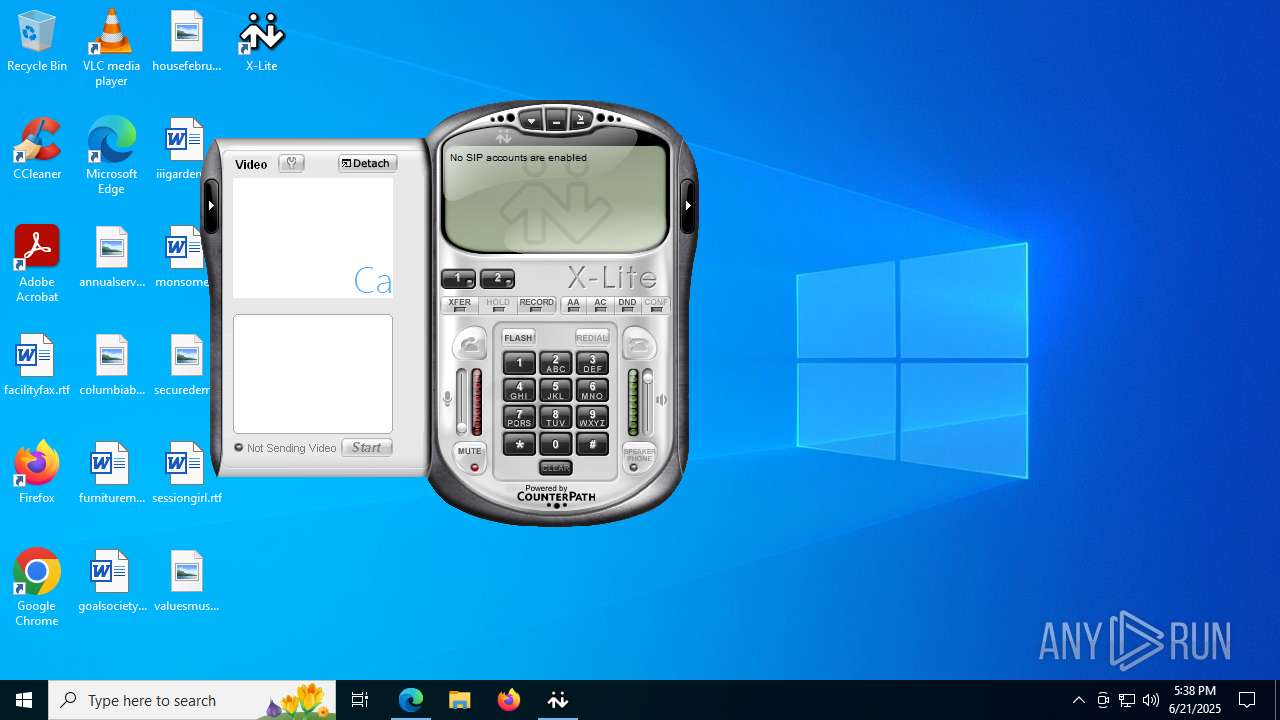Dial 3 DEF on keypad

pyautogui.click(x=592, y=363)
